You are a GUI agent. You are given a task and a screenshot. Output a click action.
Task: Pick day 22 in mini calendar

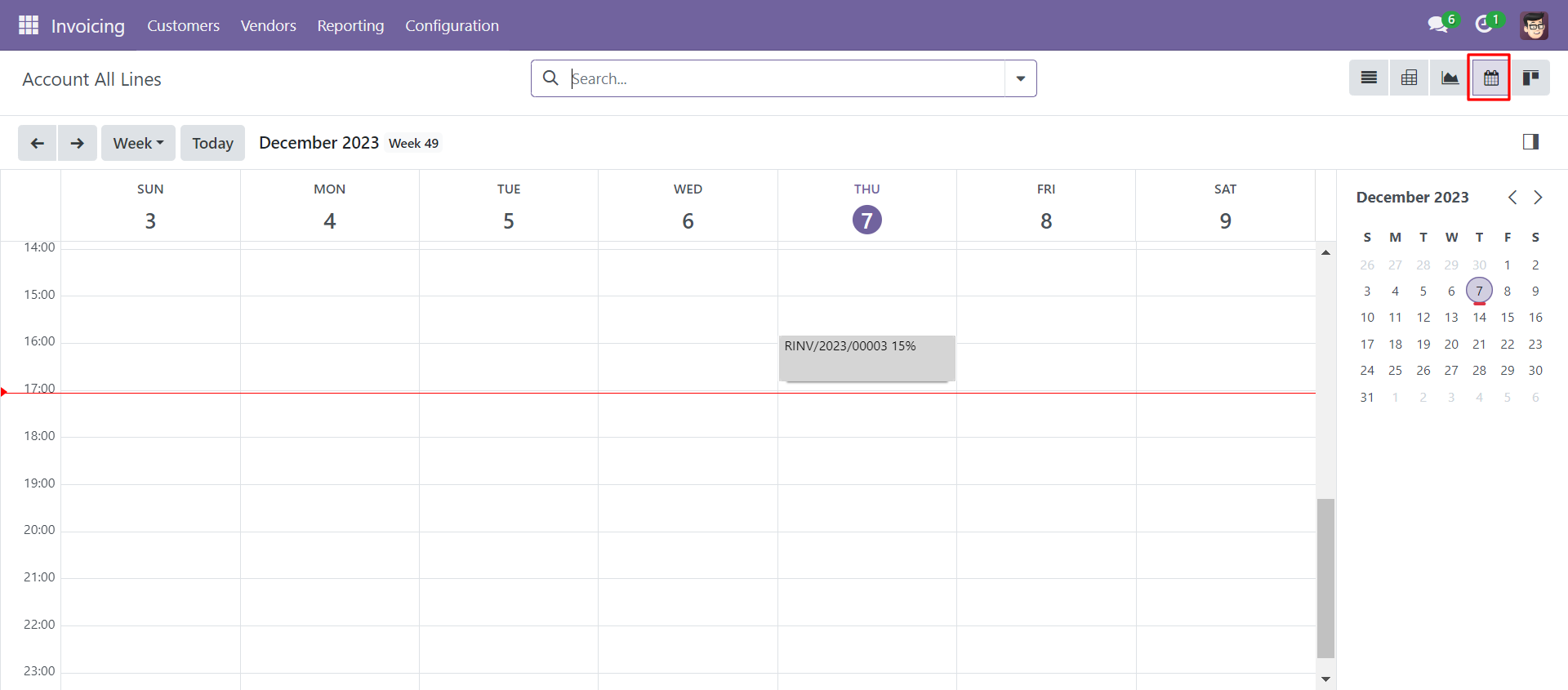(x=1508, y=345)
